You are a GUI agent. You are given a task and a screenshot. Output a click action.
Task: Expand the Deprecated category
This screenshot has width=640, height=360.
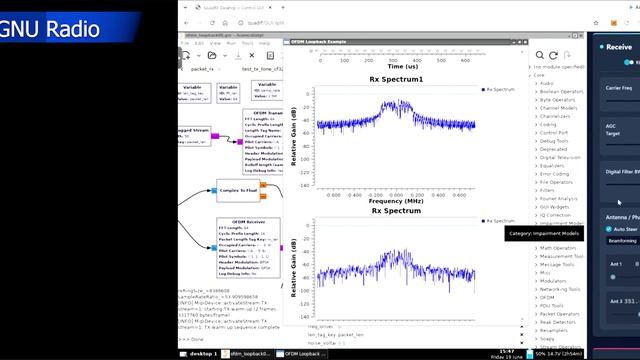coord(536,149)
